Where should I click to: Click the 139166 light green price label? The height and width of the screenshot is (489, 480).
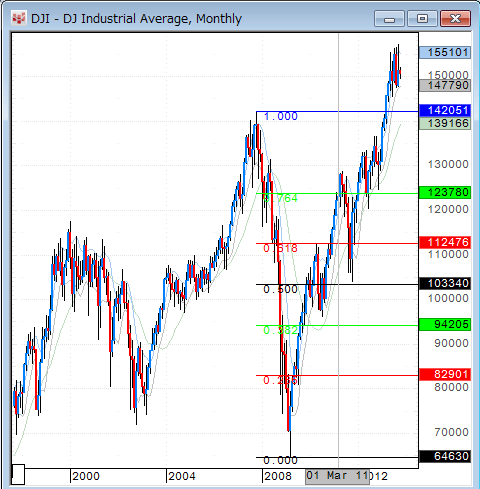[x=445, y=123]
